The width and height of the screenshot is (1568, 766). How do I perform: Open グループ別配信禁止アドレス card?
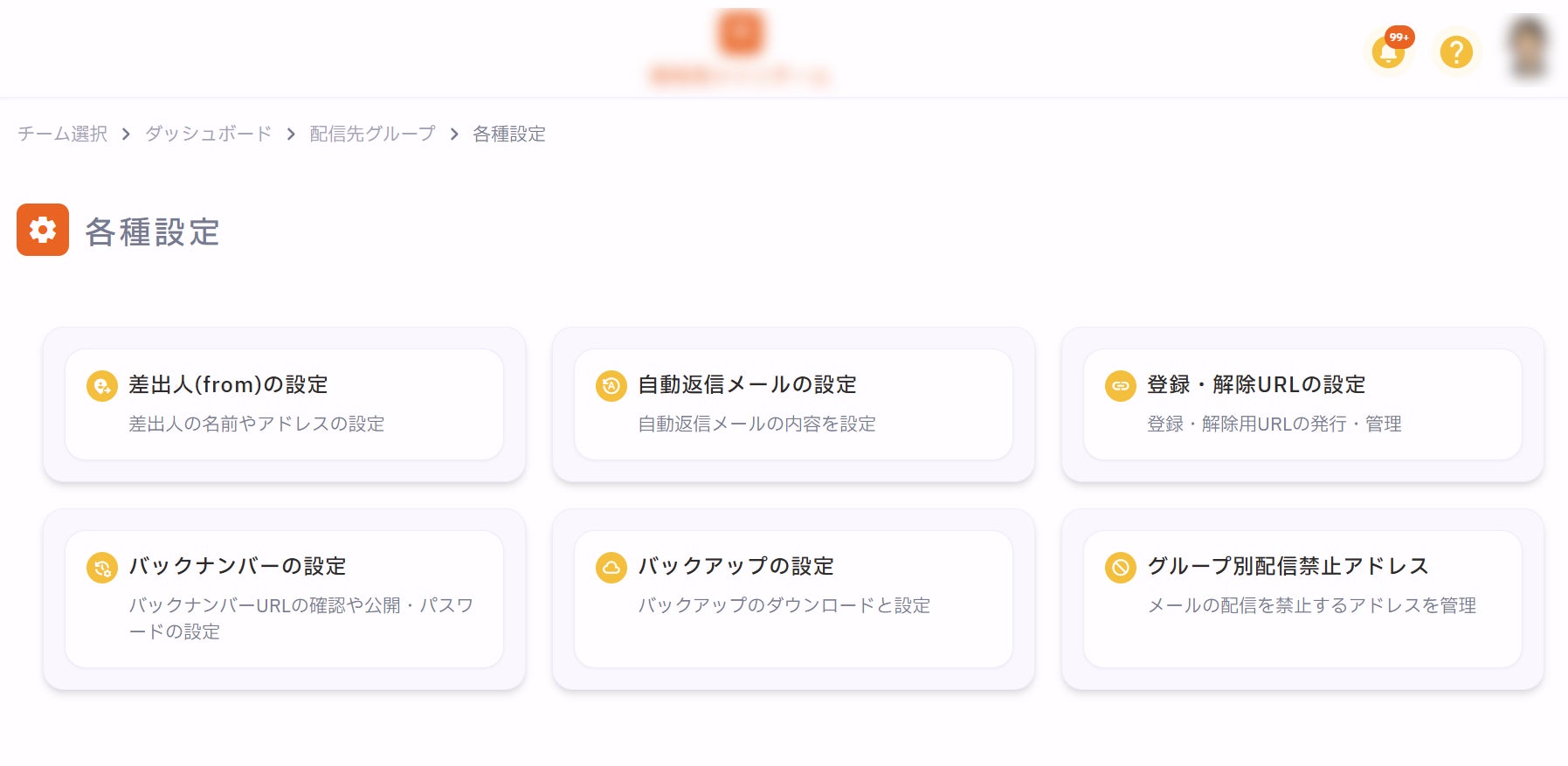1302,599
